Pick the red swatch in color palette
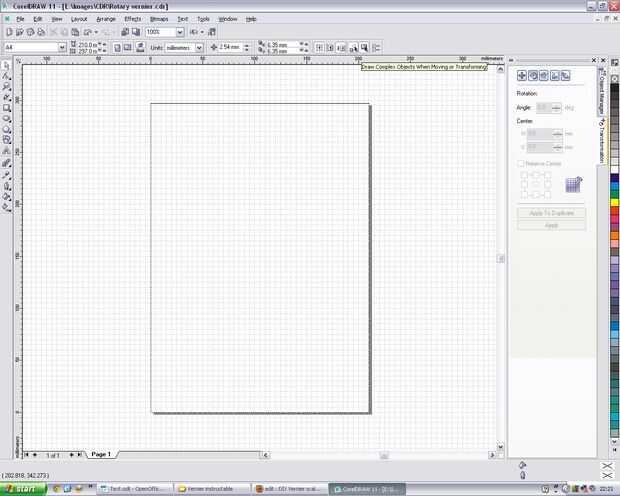Image resolution: width=620 pixels, height=496 pixels. click(614, 211)
